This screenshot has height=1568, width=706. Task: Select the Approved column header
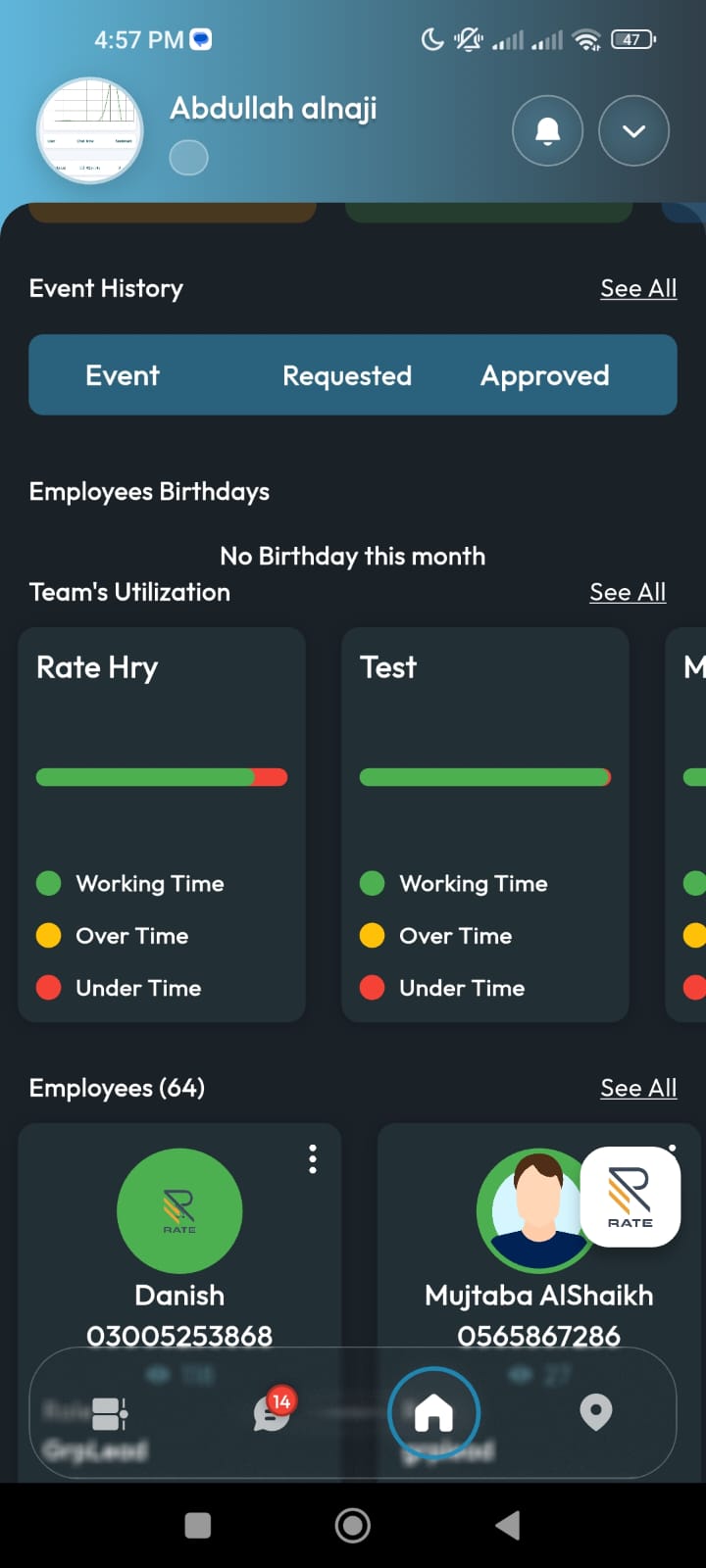pyautogui.click(x=545, y=376)
